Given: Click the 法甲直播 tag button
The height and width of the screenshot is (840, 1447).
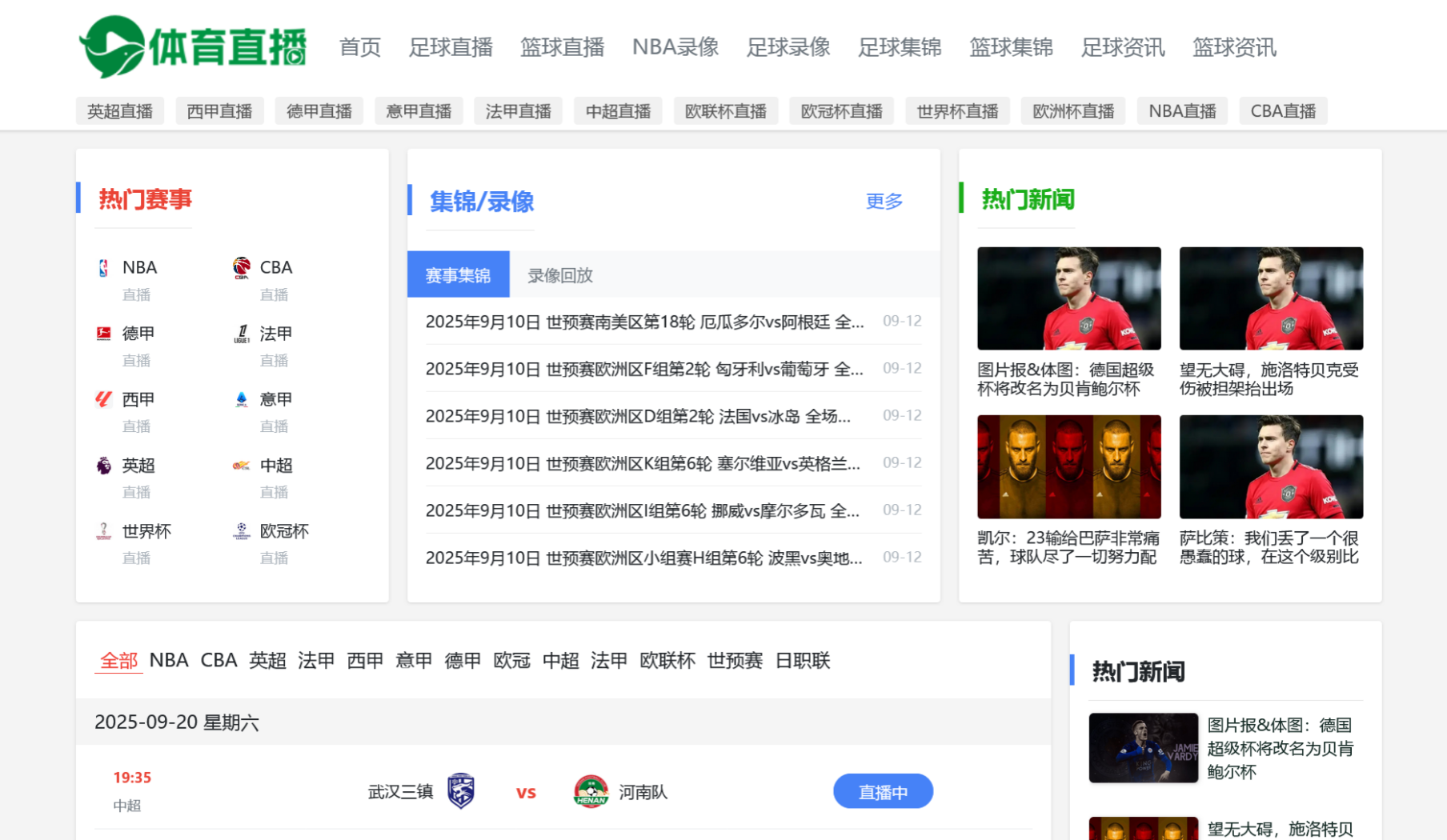Looking at the screenshot, I should pos(519,111).
